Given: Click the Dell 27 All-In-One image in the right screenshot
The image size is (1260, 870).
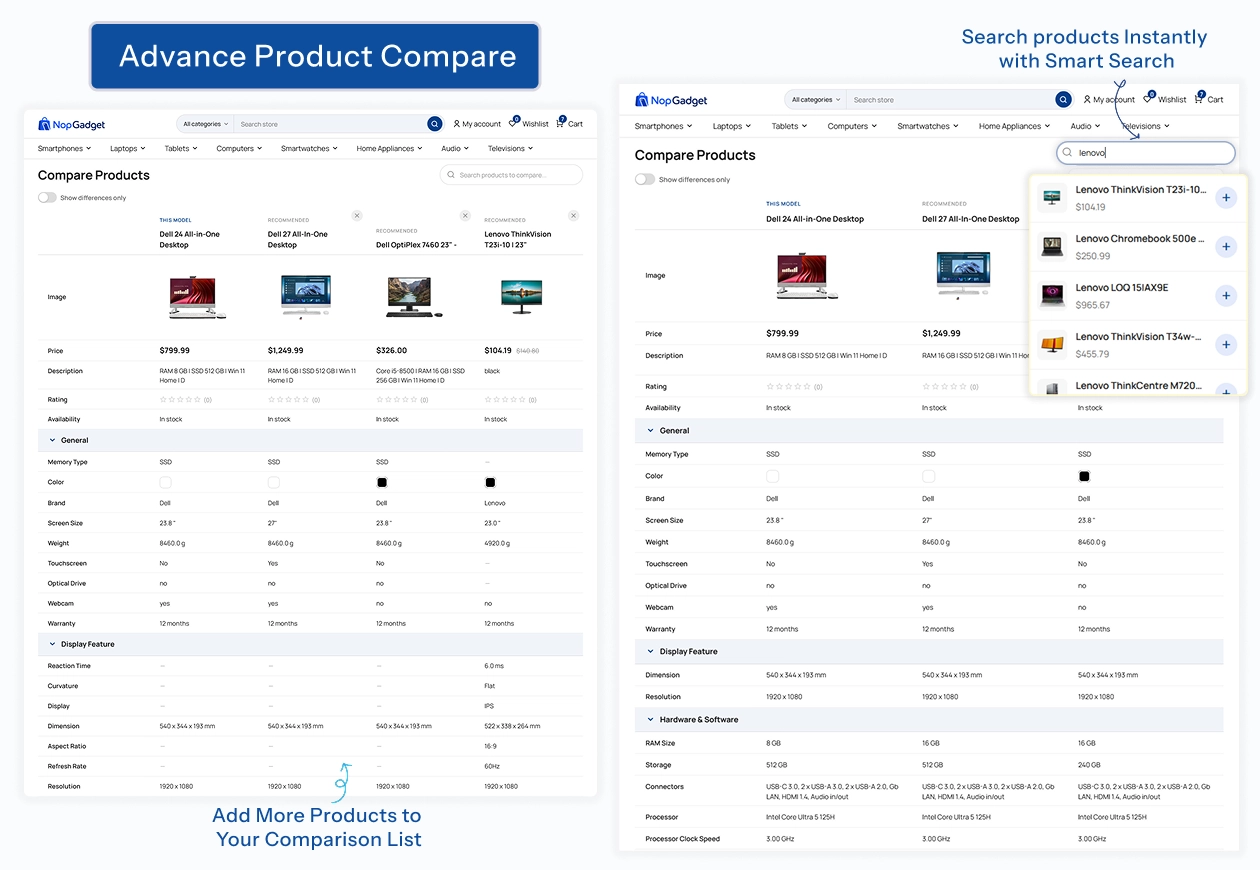Looking at the screenshot, I should (x=963, y=275).
